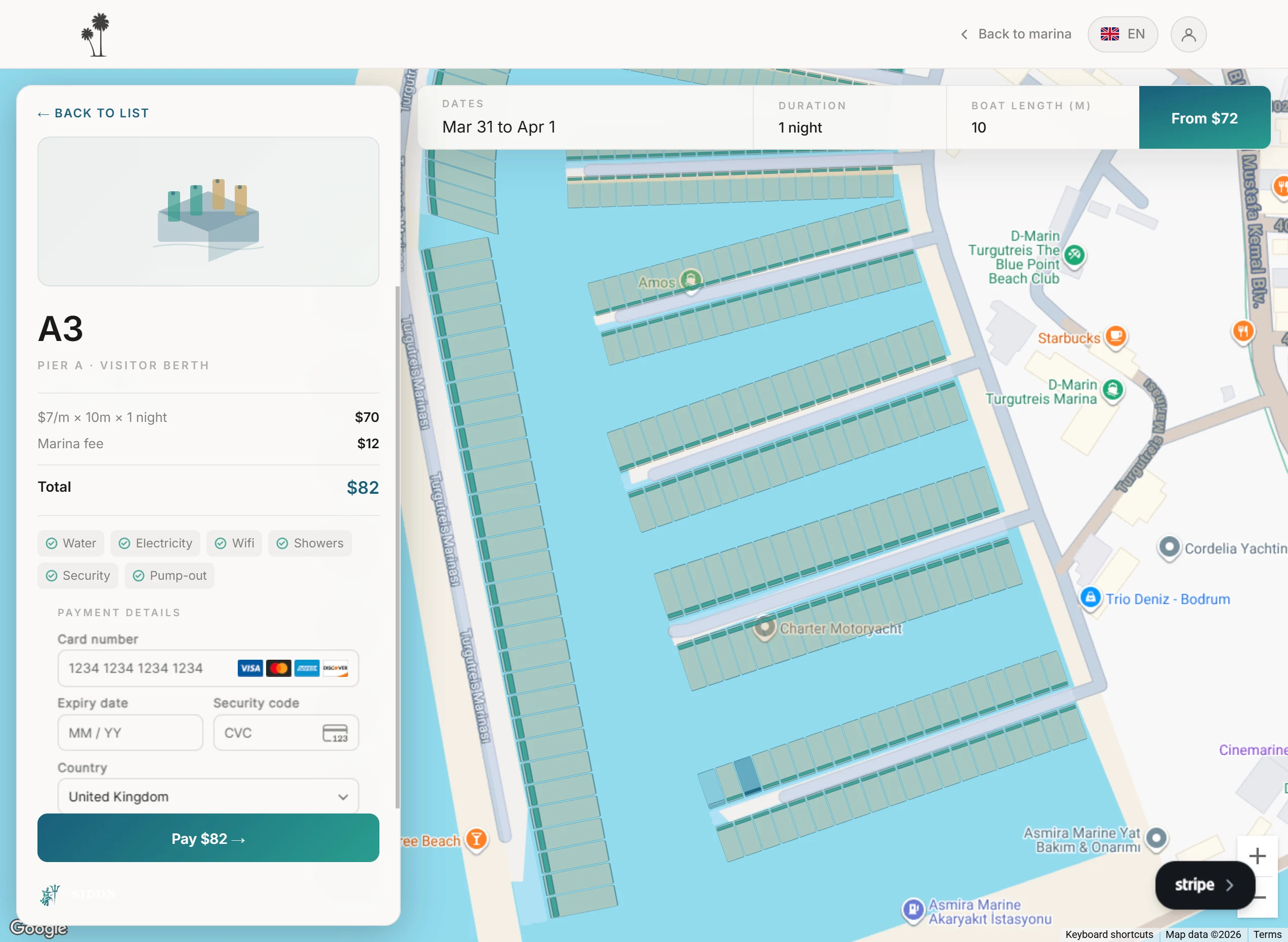Click the card number input field
Screen dimensions: 1288x942
pos(143,668)
